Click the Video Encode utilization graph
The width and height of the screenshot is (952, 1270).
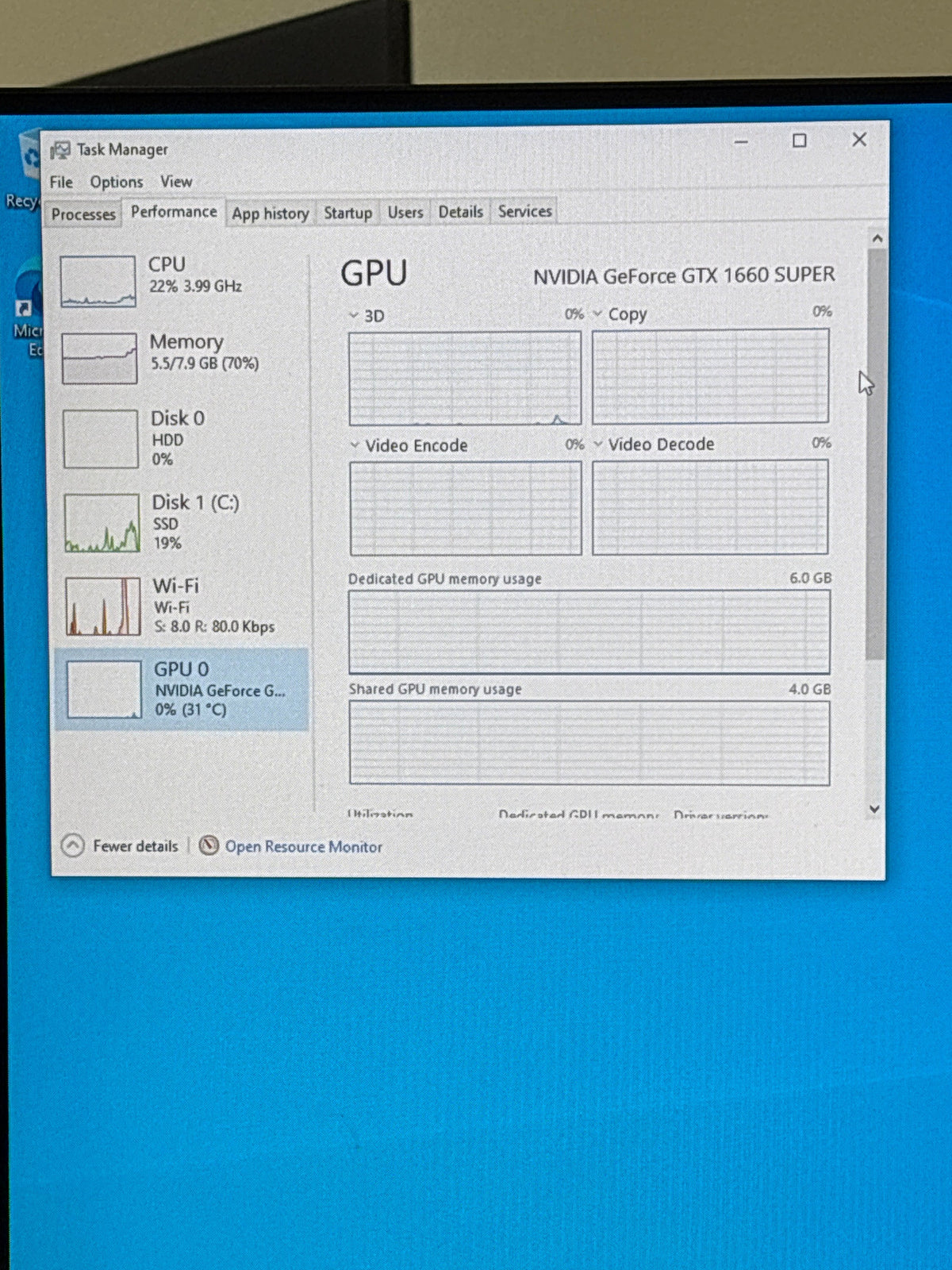(x=466, y=508)
